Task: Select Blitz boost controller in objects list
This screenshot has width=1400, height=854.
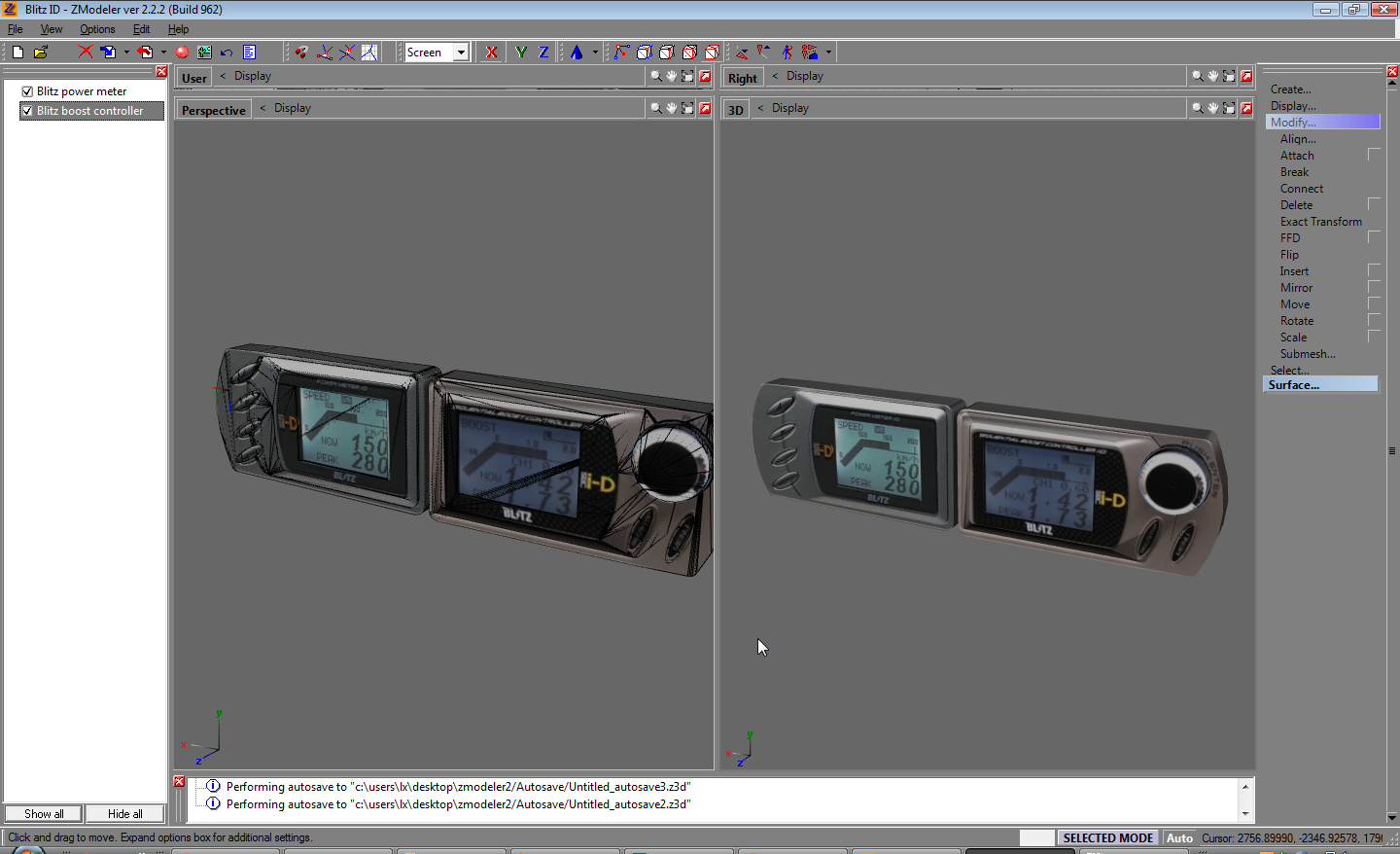Action: (x=90, y=111)
